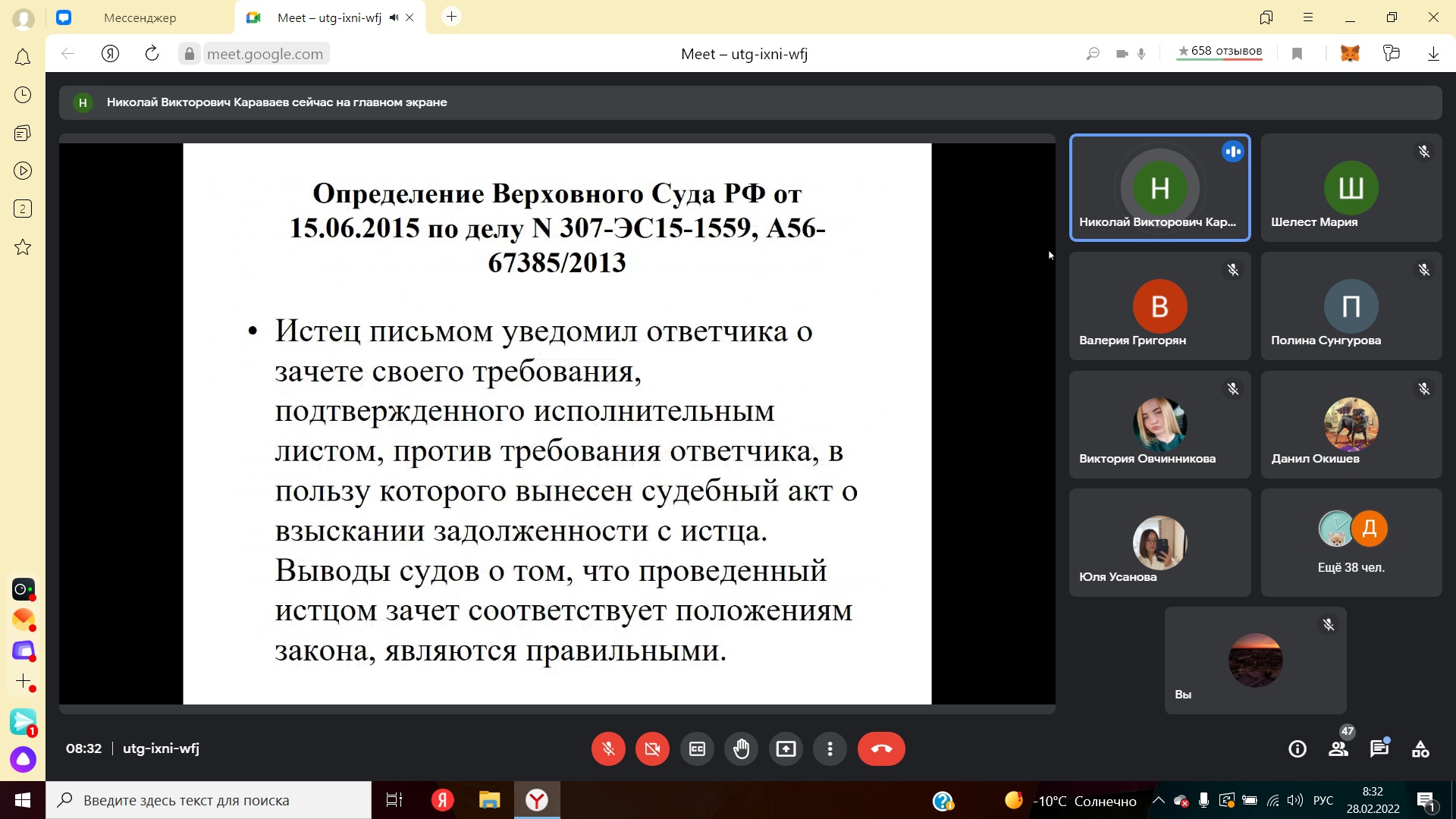Viewport: 1456px width, 819px height.
Task: Open favorites star in sidebar
Action: [x=23, y=247]
